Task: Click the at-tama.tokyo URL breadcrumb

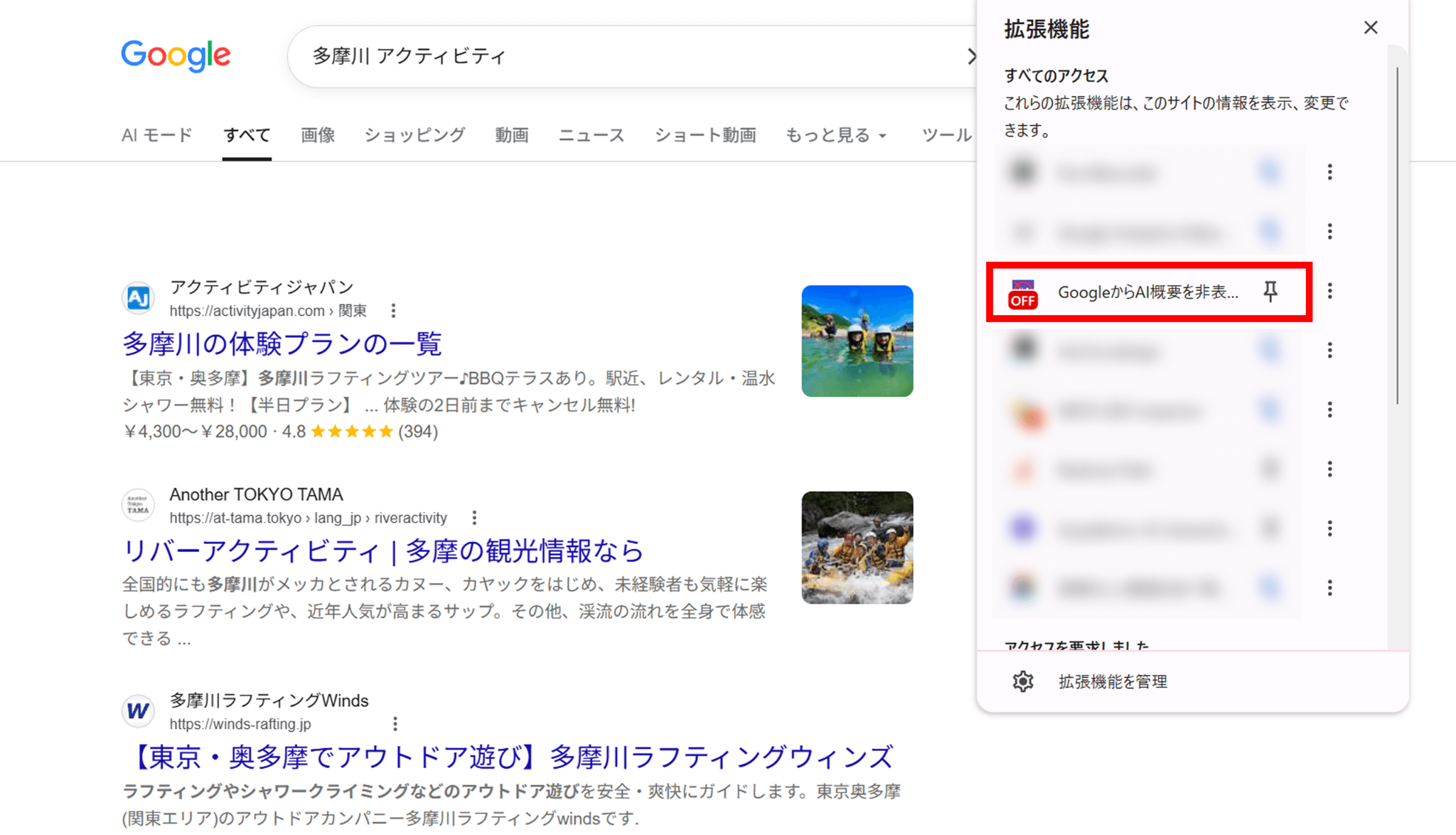Action: (x=308, y=518)
